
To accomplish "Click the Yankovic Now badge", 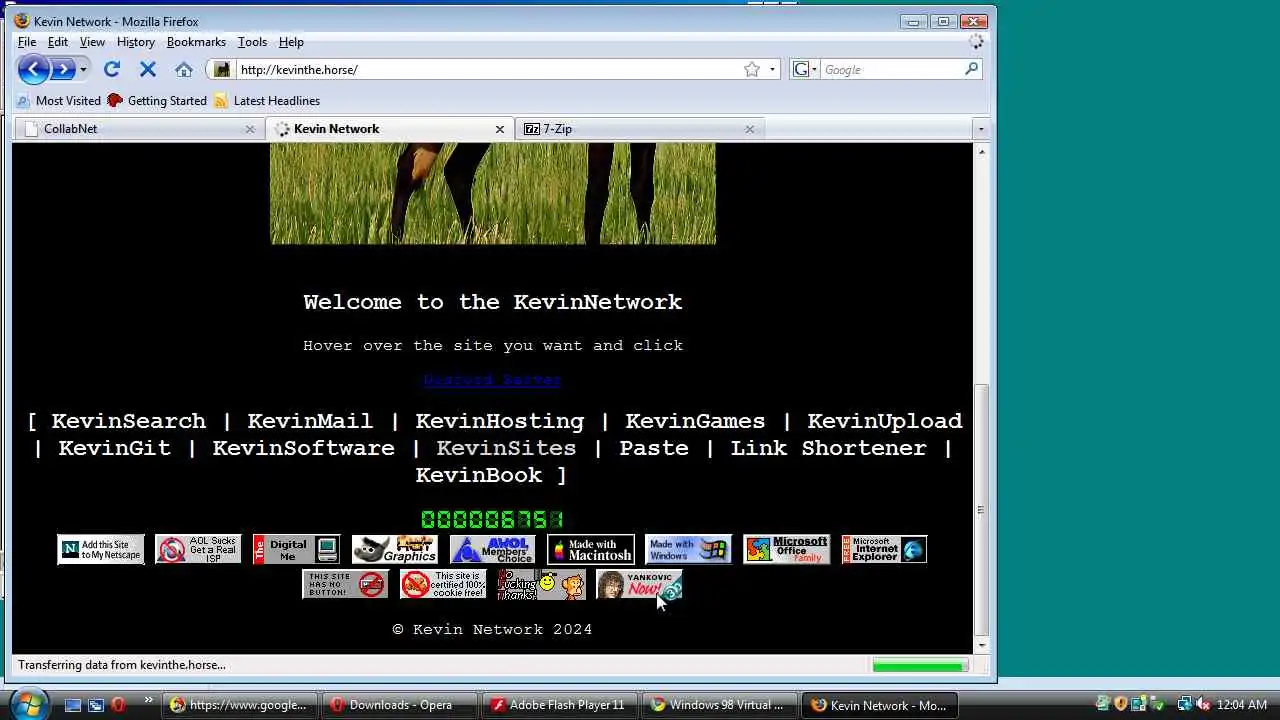I will (640, 585).
